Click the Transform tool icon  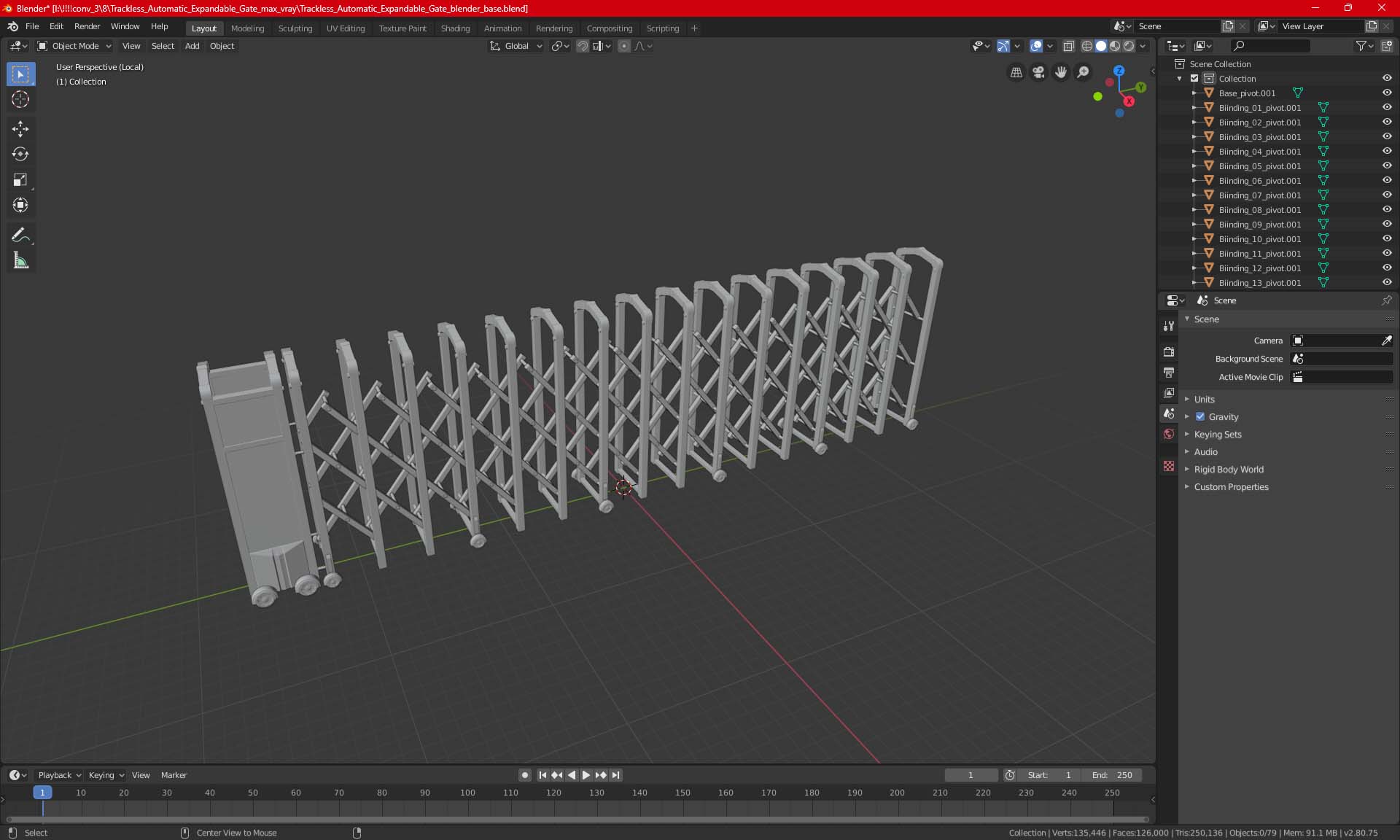(20, 205)
